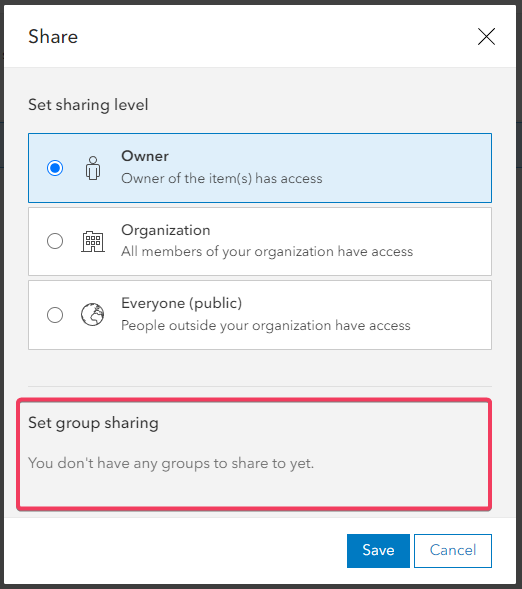Viewport: 522px width, 589px height.
Task: Click the 'You don't have any groups' message
Action: tap(171, 463)
